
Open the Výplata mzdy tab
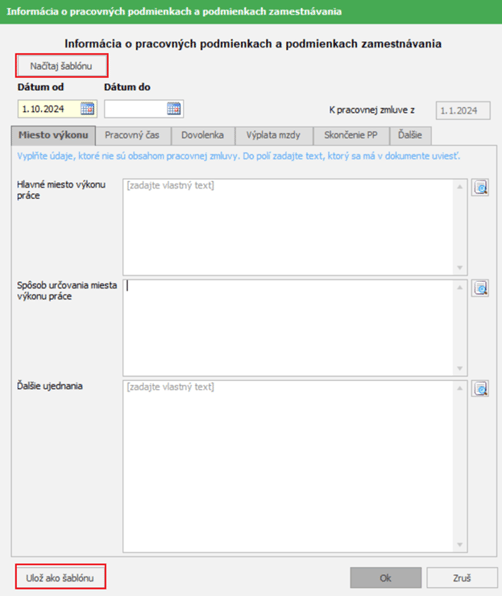point(273,135)
